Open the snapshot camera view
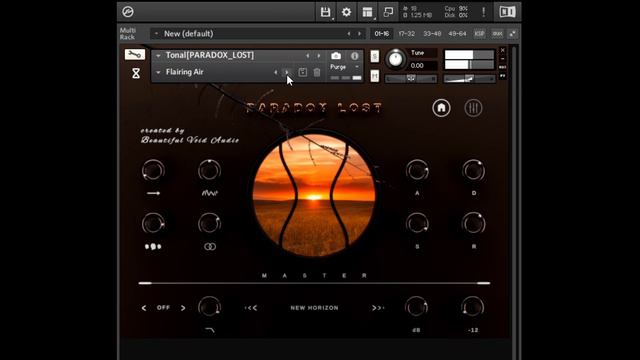 click(336, 56)
